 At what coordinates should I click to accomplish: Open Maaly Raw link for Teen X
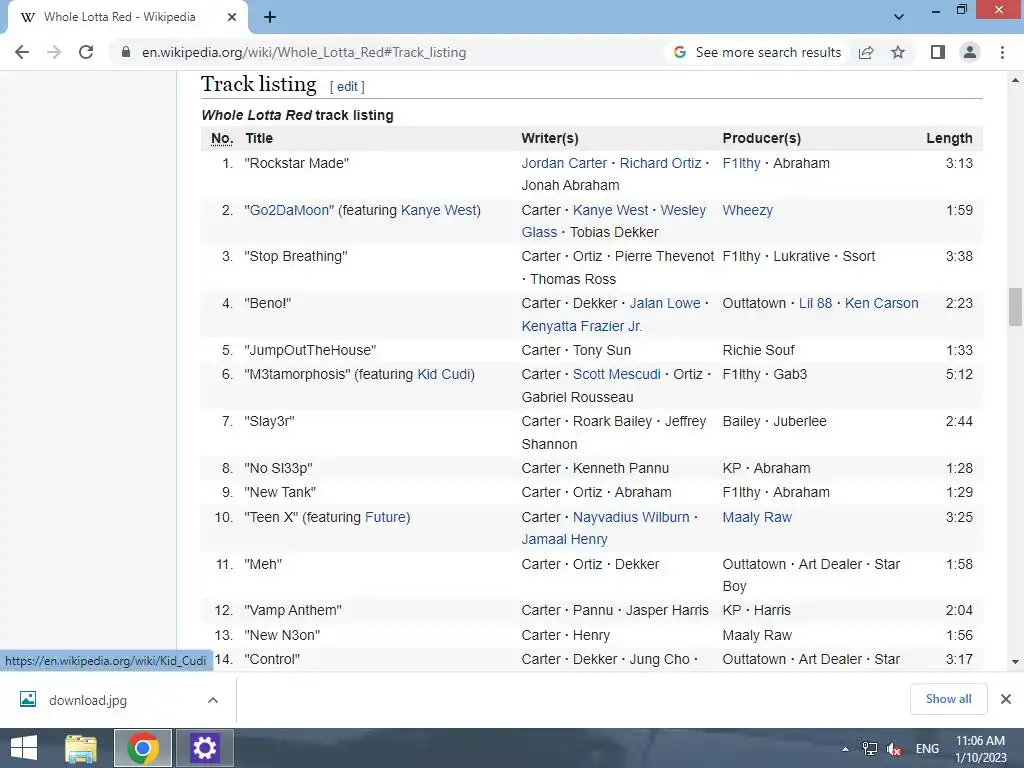tap(757, 517)
